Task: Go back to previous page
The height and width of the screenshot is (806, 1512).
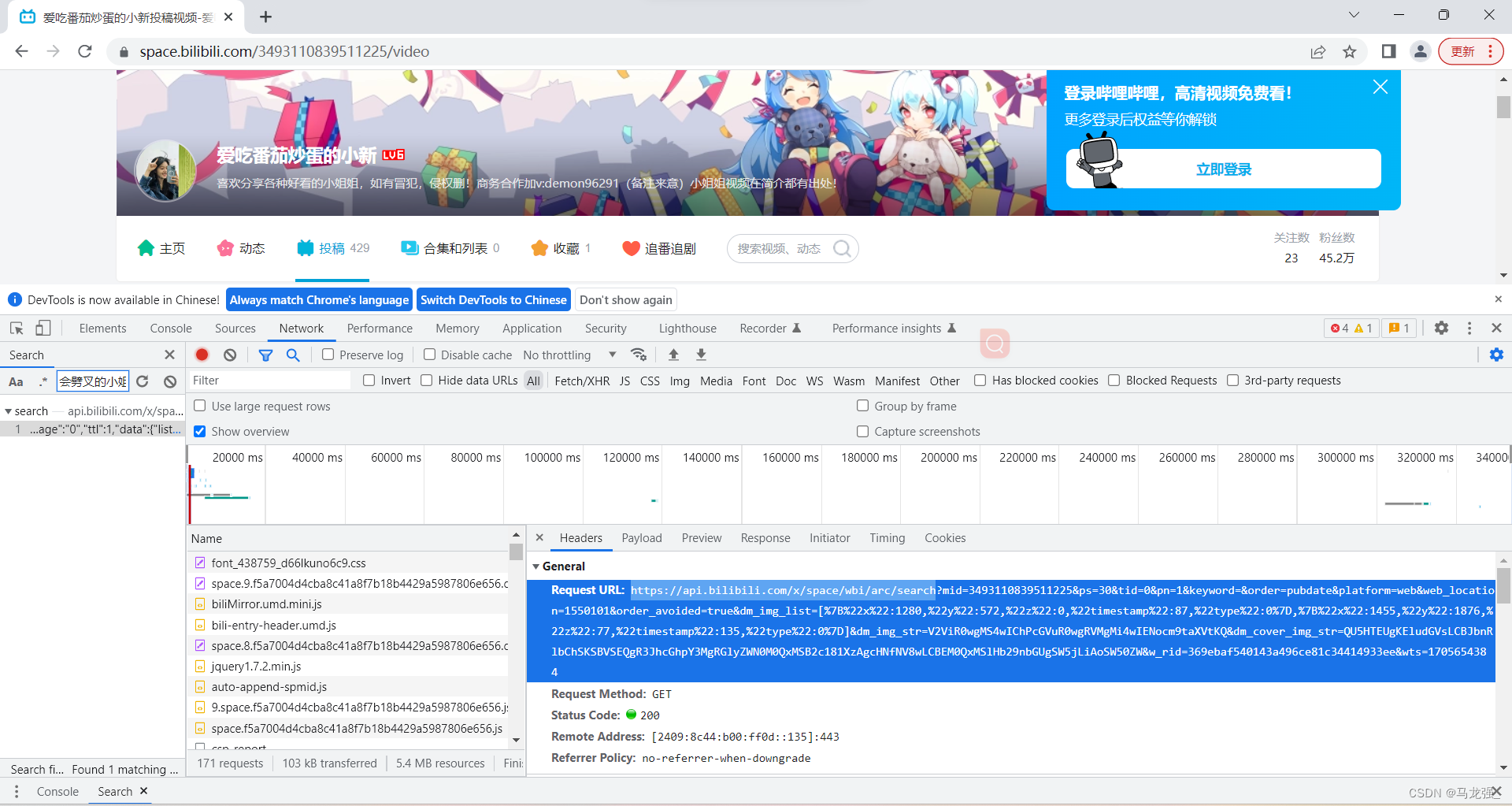Action: 21,51
